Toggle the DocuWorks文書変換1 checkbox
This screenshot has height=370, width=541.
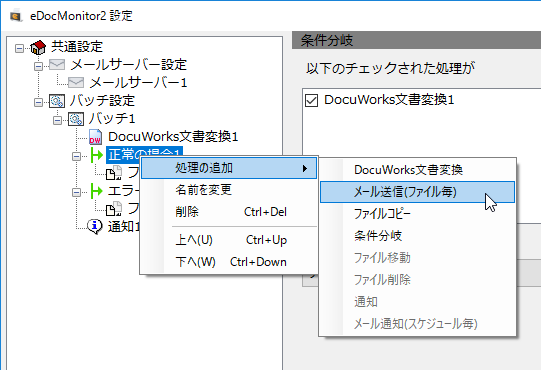[311, 100]
